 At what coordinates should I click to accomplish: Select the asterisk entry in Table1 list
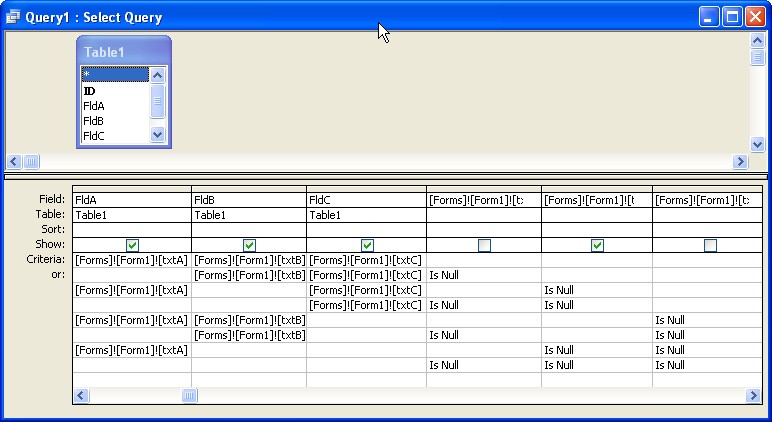click(x=115, y=74)
